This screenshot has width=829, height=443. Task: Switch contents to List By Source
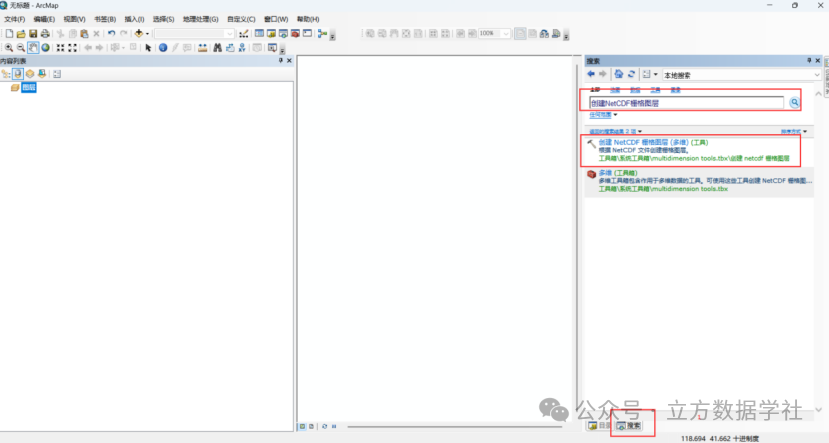click(x=18, y=74)
